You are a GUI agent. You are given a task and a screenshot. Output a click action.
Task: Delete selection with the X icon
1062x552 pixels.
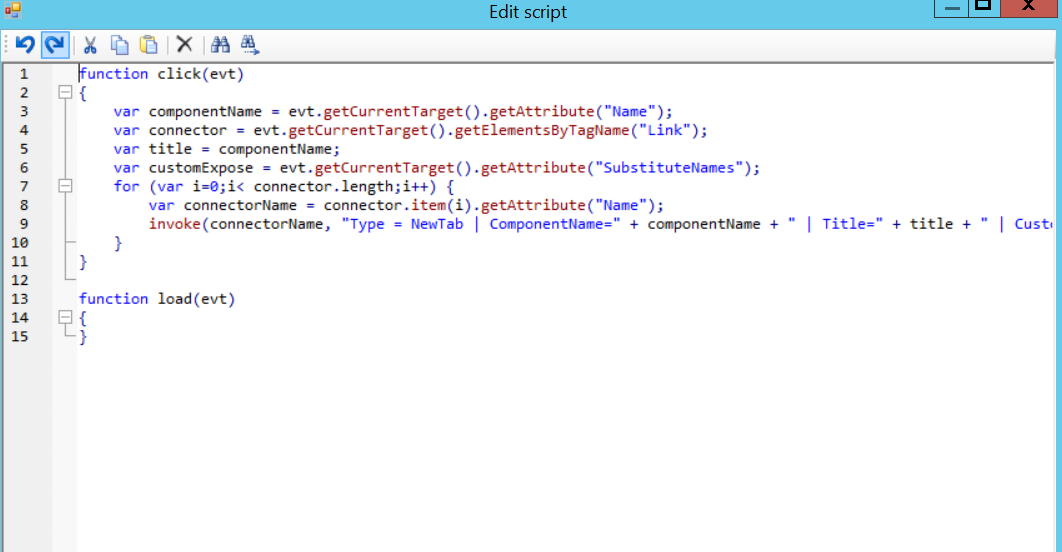point(184,44)
